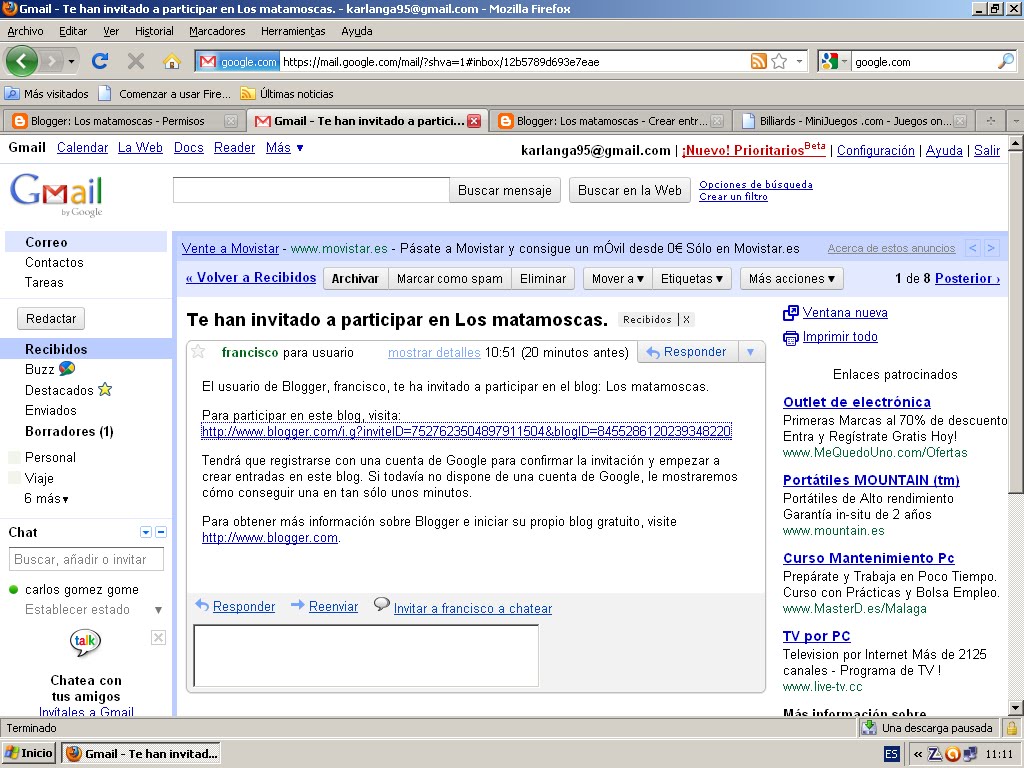The width and height of the screenshot is (1024, 768).
Task: Reload page with the refresh icon
Action: point(100,61)
